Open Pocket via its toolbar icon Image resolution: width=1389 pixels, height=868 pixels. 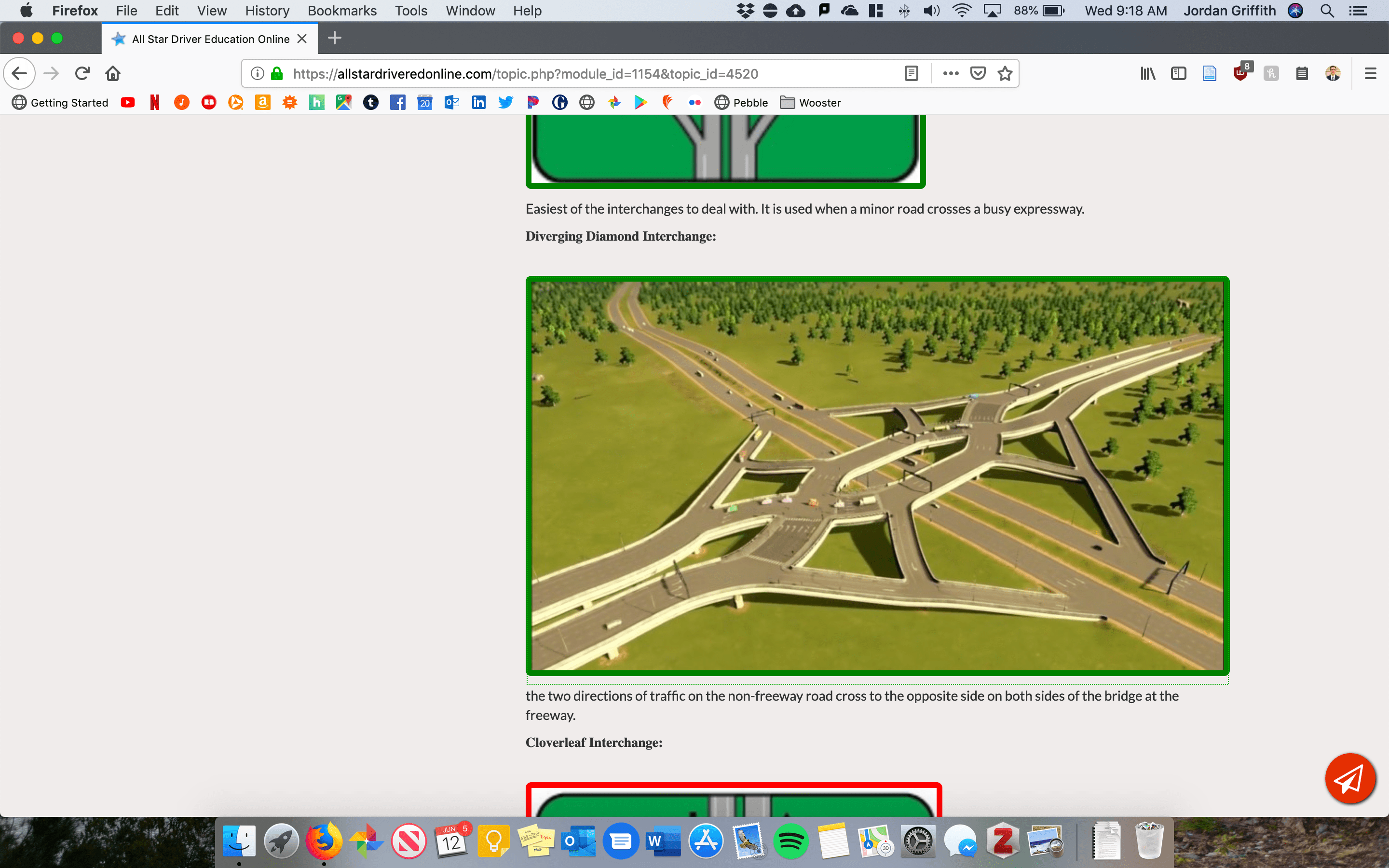(x=978, y=73)
